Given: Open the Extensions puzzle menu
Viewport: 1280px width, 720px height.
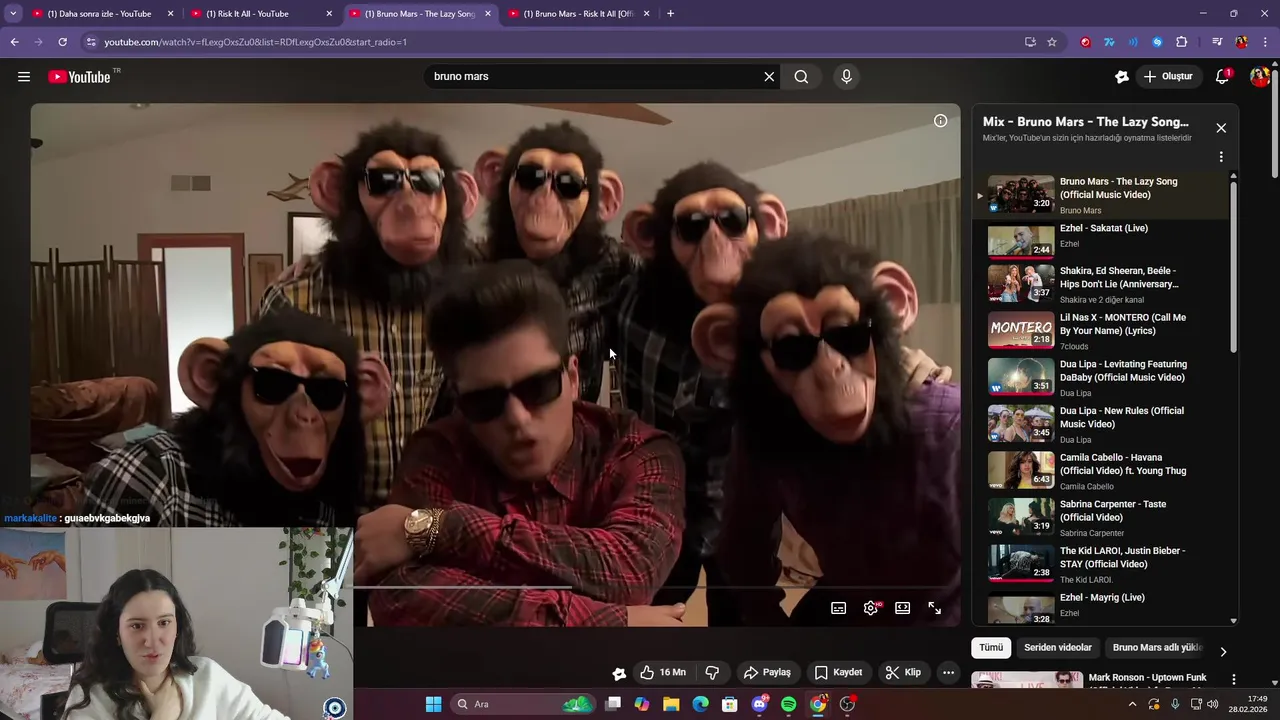Looking at the screenshot, I should 1182,42.
